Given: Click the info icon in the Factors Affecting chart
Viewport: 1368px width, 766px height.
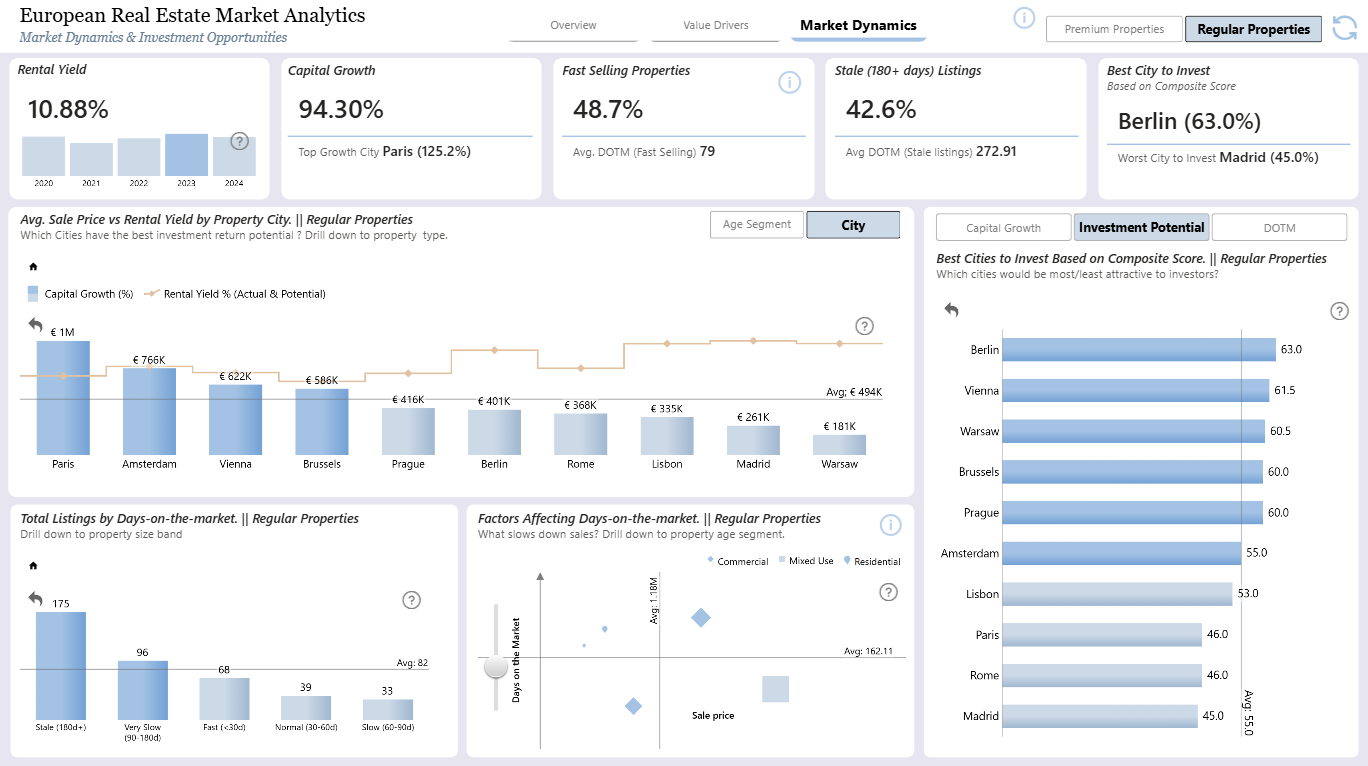Looking at the screenshot, I should (891, 525).
